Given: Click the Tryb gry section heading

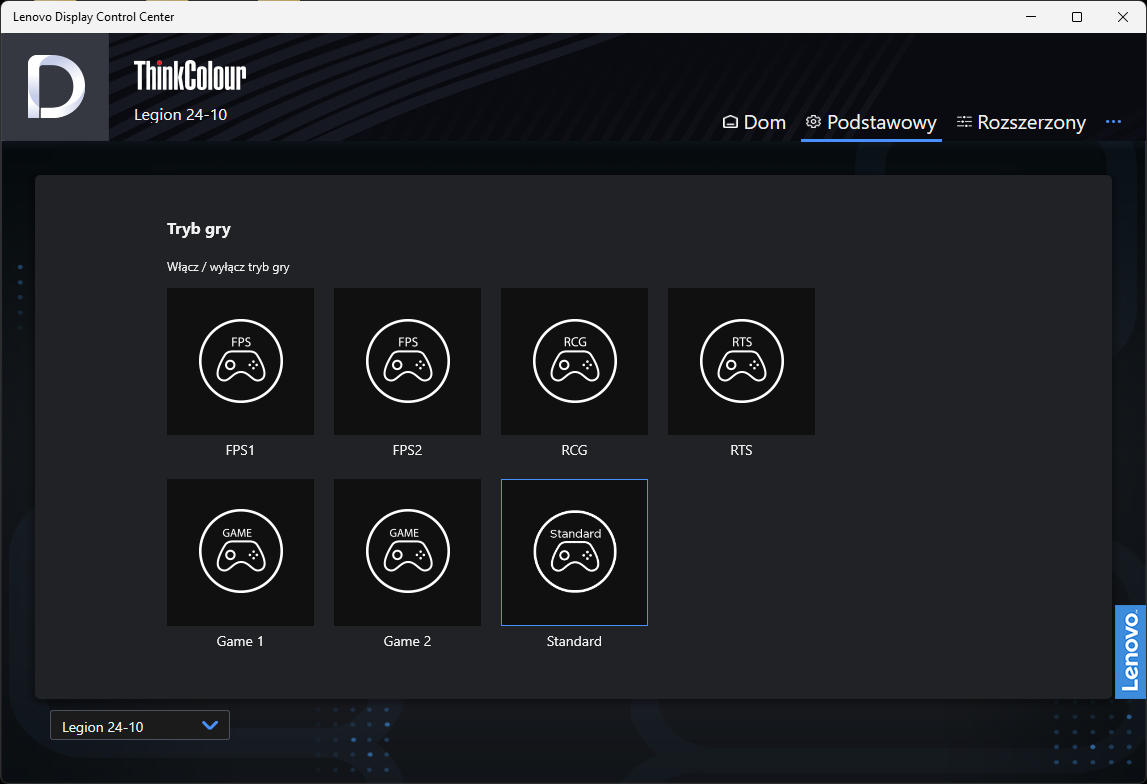Looking at the screenshot, I should point(199,229).
